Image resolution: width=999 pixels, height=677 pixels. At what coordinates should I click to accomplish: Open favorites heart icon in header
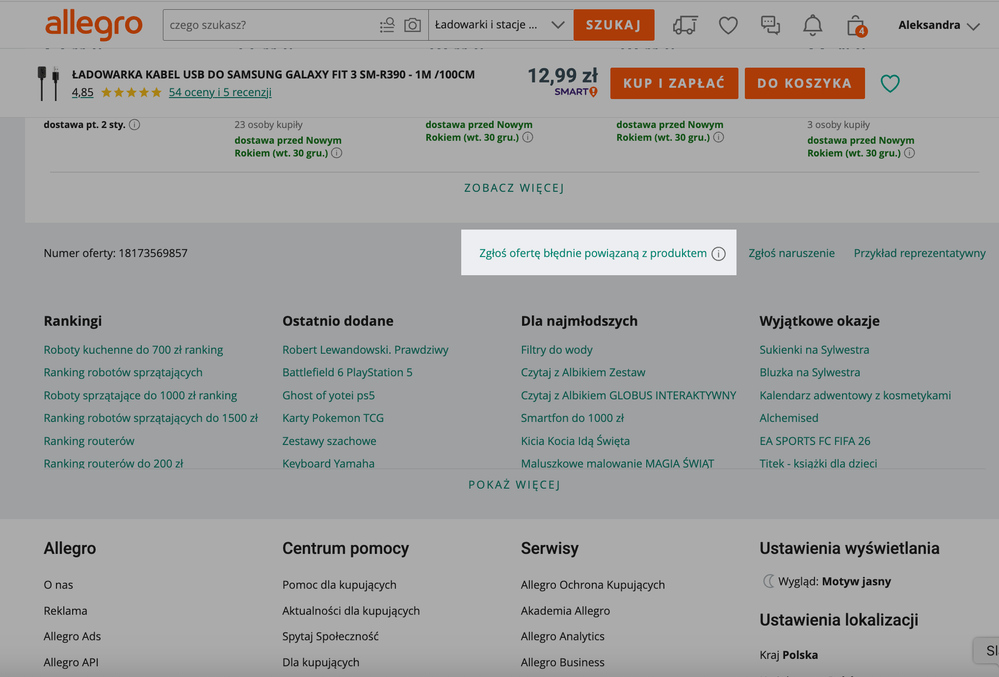[728, 25]
